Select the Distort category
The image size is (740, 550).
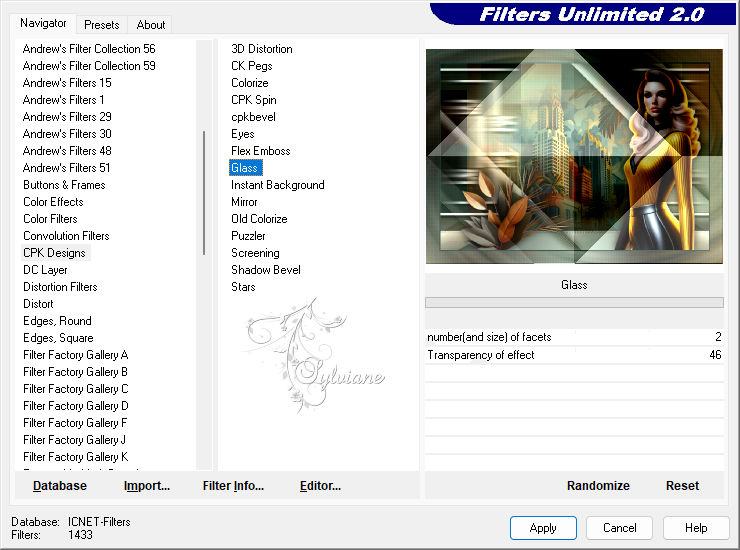point(38,304)
